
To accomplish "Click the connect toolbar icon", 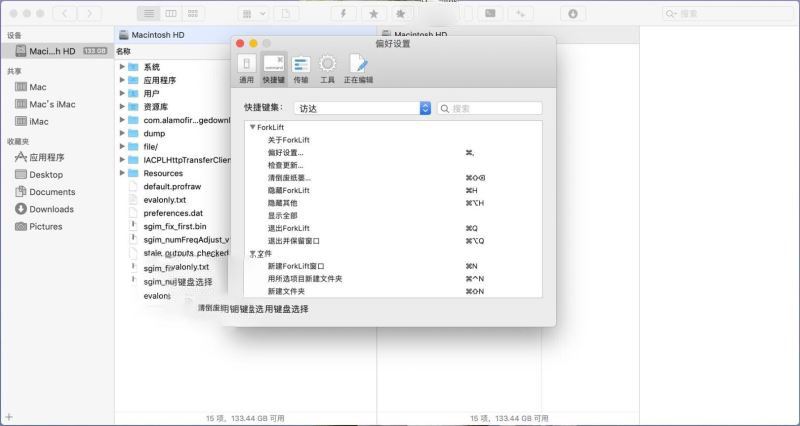I will pyautogui.click(x=520, y=14).
